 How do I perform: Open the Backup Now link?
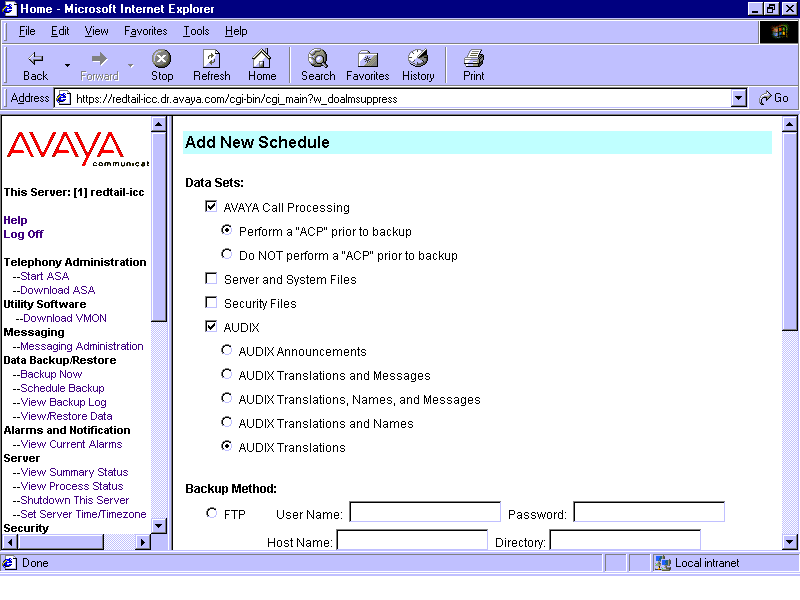(x=51, y=374)
